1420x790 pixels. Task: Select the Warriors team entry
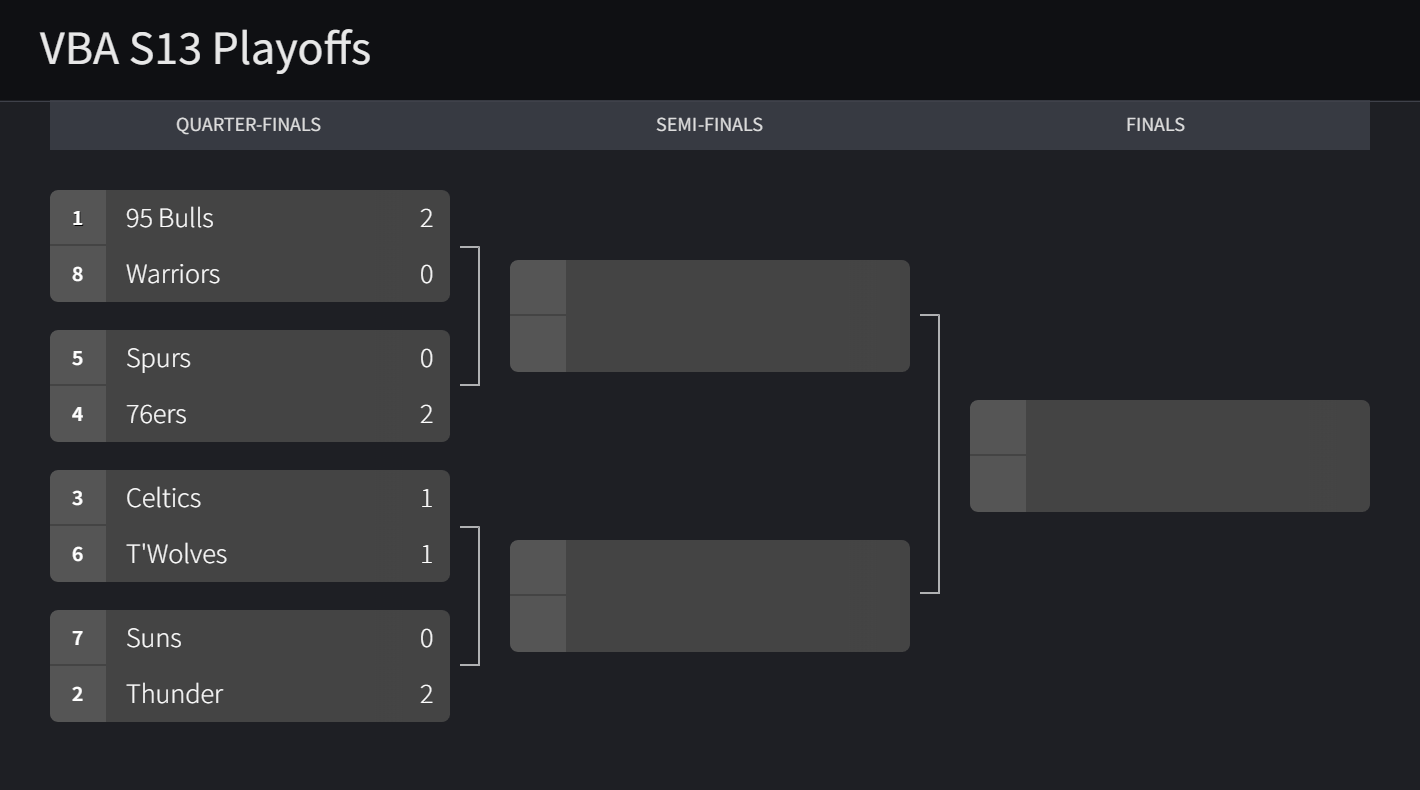(x=250, y=274)
